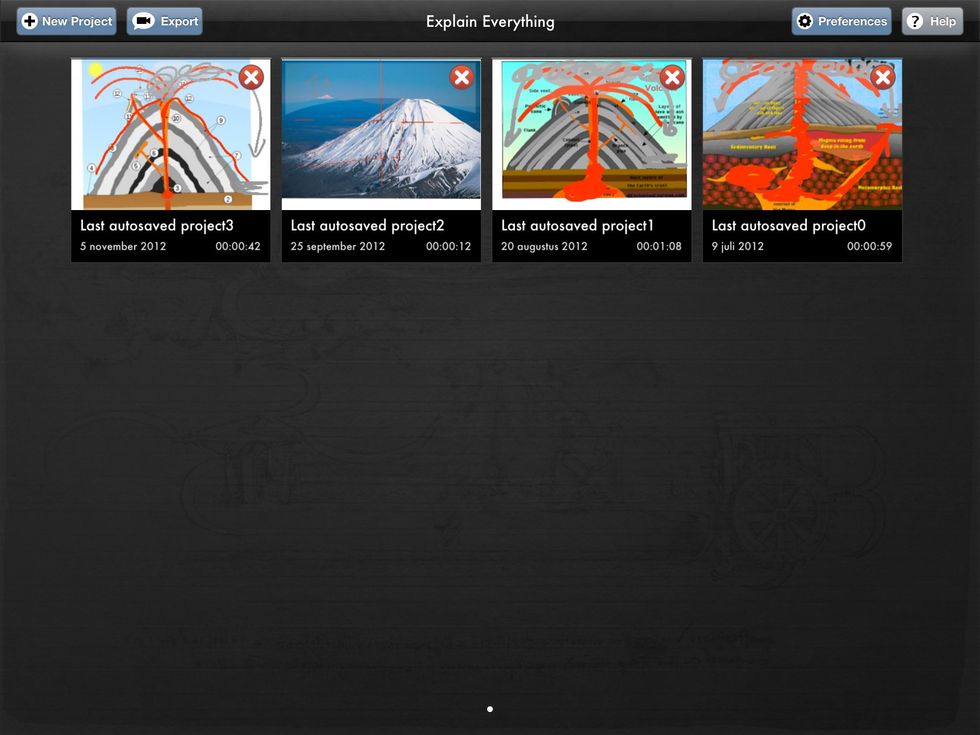Select title 'Last autosaved project3'

[x=157, y=226]
